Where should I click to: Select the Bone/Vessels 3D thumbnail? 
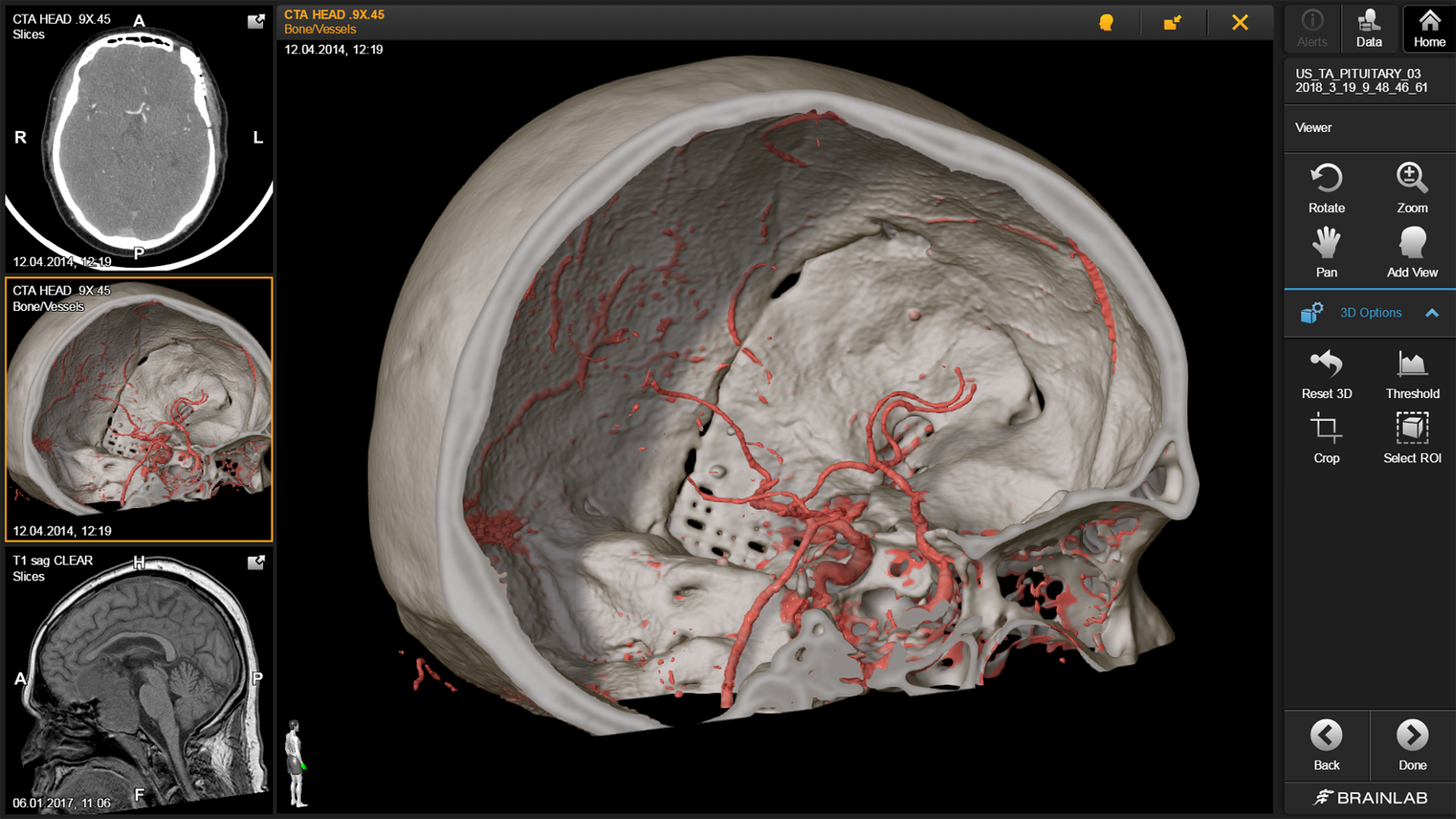[x=139, y=409]
